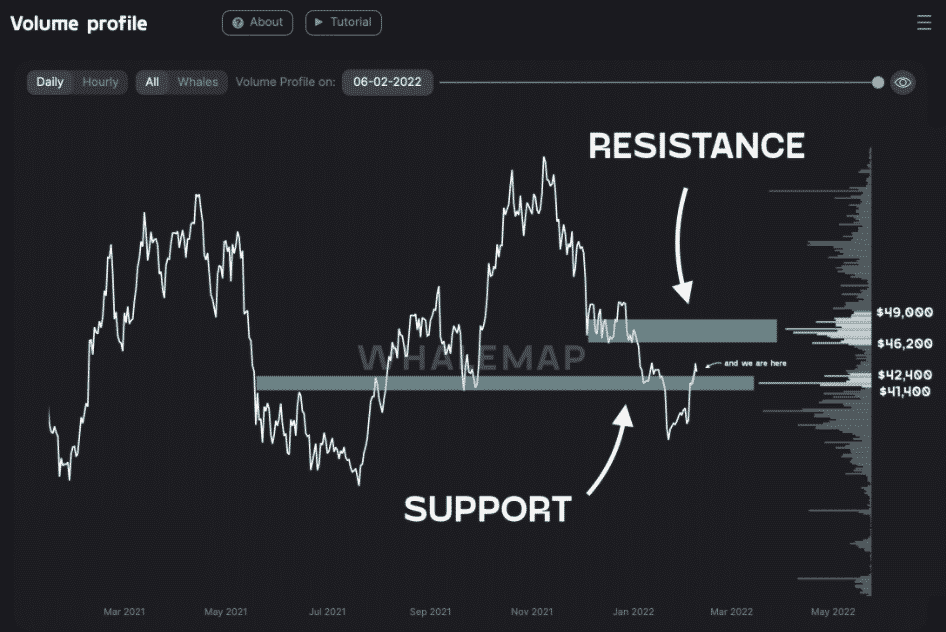Select the Whales volume filter
This screenshot has height=632, width=946.
[x=198, y=82]
